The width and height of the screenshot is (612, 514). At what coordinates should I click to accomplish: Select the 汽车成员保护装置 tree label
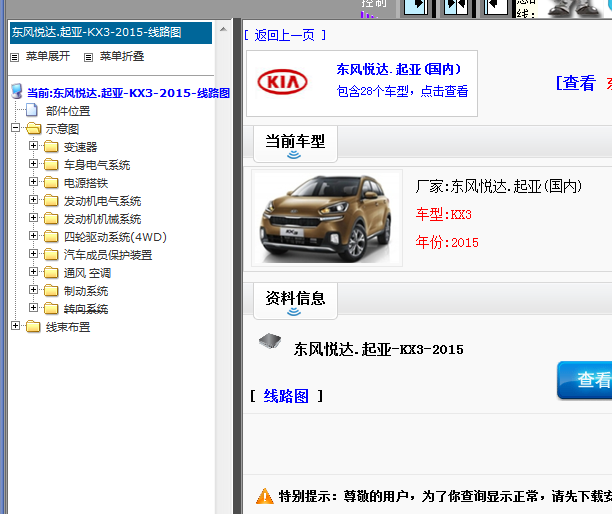(108, 255)
